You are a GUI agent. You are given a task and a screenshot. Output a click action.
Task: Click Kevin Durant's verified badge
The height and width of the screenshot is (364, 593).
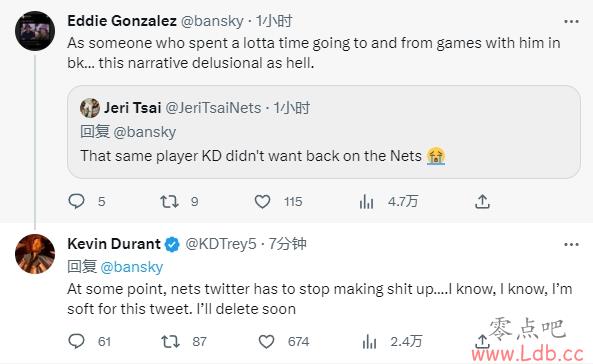[172, 244]
